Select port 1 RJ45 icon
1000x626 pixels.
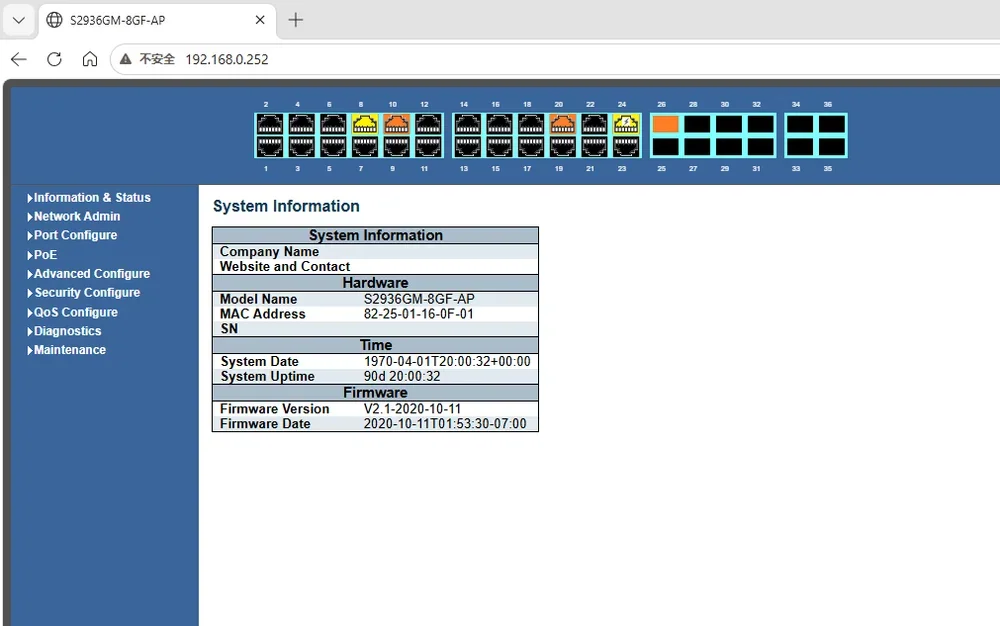269,146
